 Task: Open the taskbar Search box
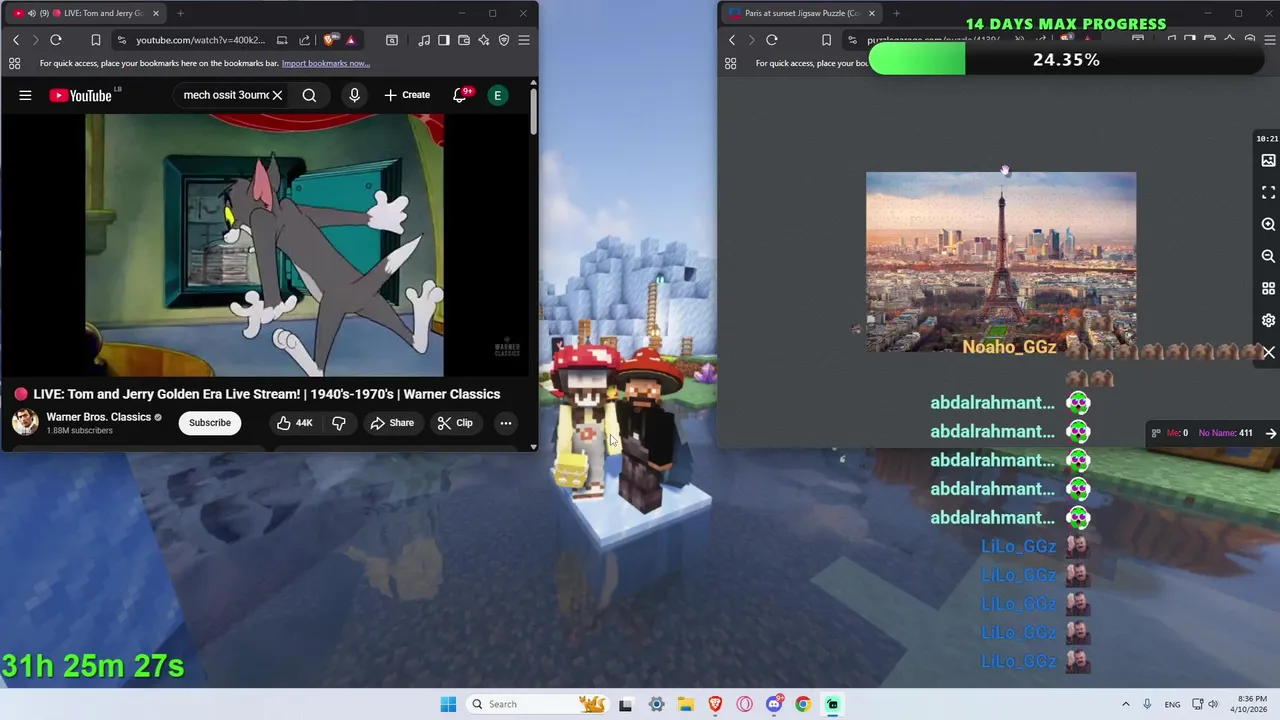540,704
